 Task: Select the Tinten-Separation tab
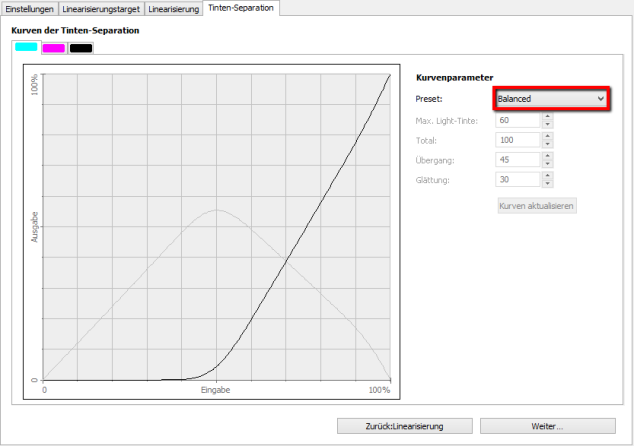(x=240, y=8)
